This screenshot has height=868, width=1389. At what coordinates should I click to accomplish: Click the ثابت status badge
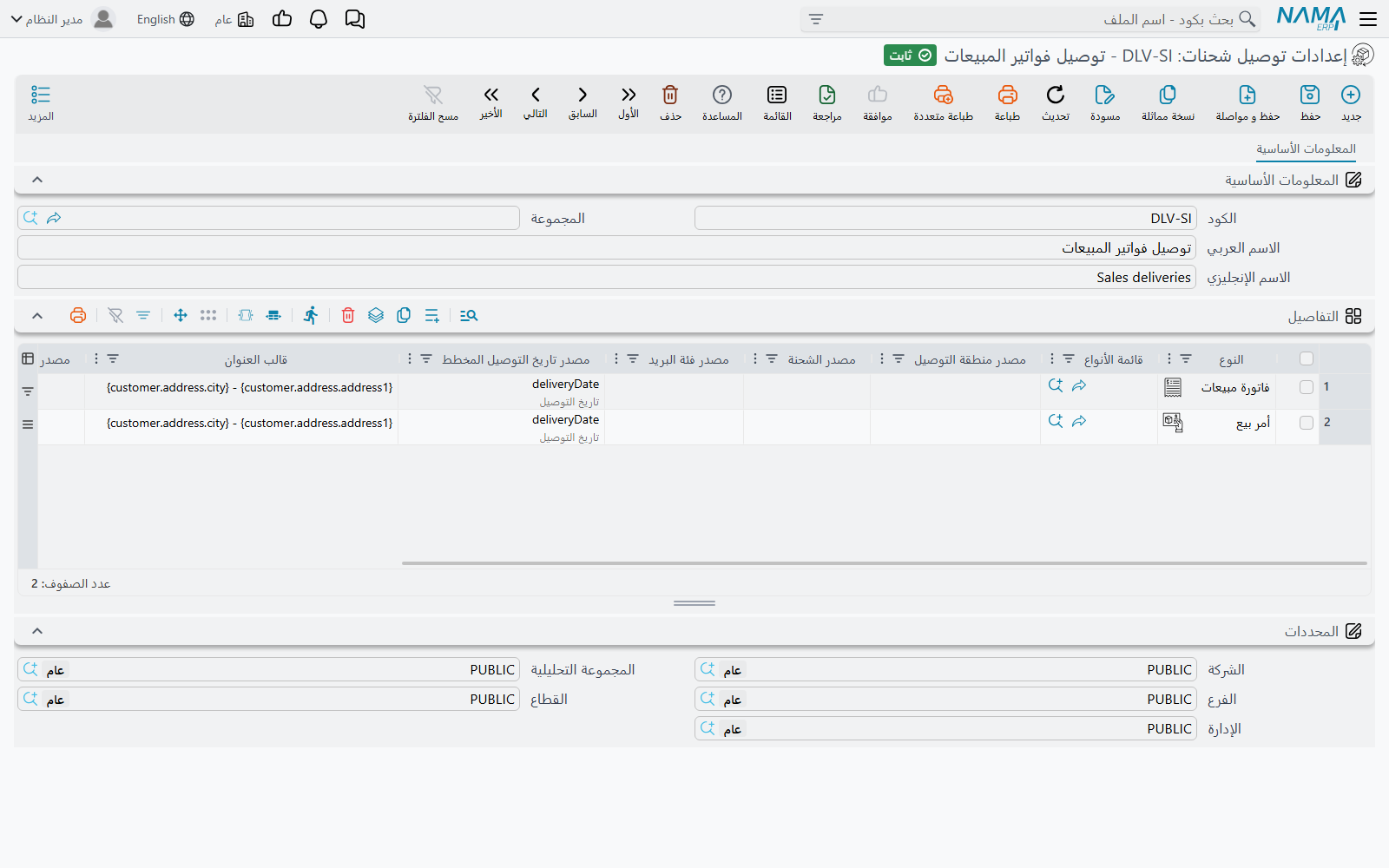[910, 56]
